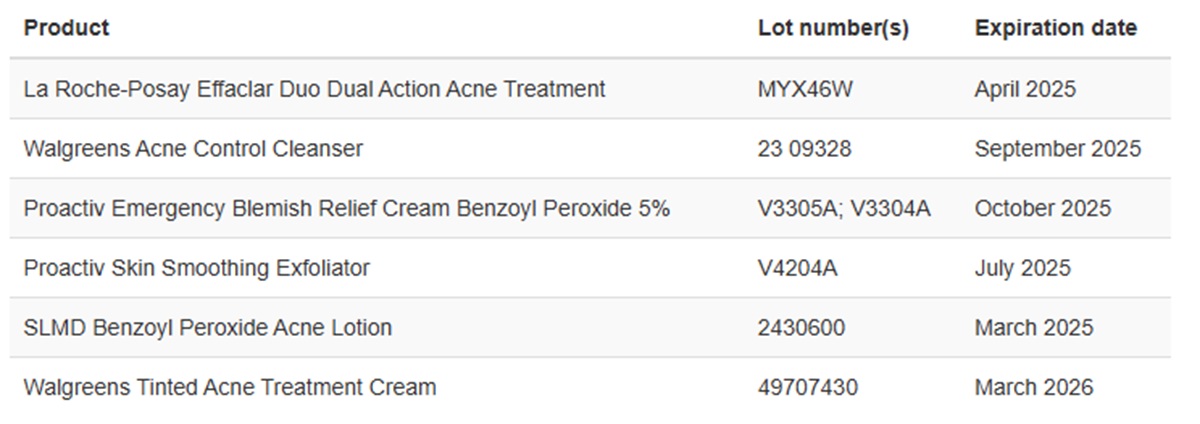1200x424 pixels.
Task: Select the September 2025 expiration date
Action: [x=1057, y=149]
